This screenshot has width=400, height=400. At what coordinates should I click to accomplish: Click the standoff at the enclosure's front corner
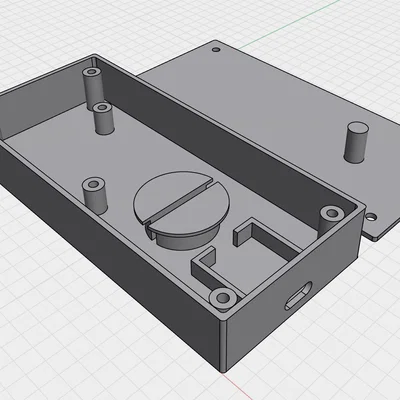[x=224, y=299]
